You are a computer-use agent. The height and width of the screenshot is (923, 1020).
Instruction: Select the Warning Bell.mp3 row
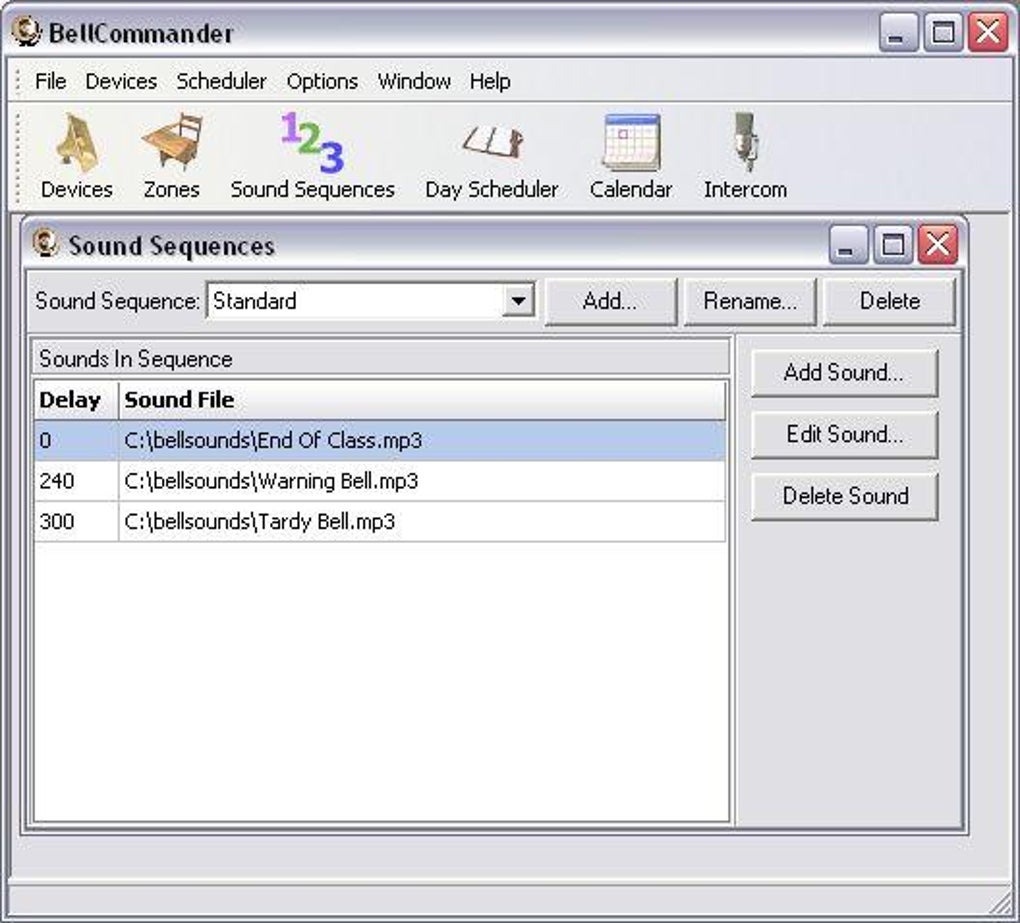(x=380, y=481)
